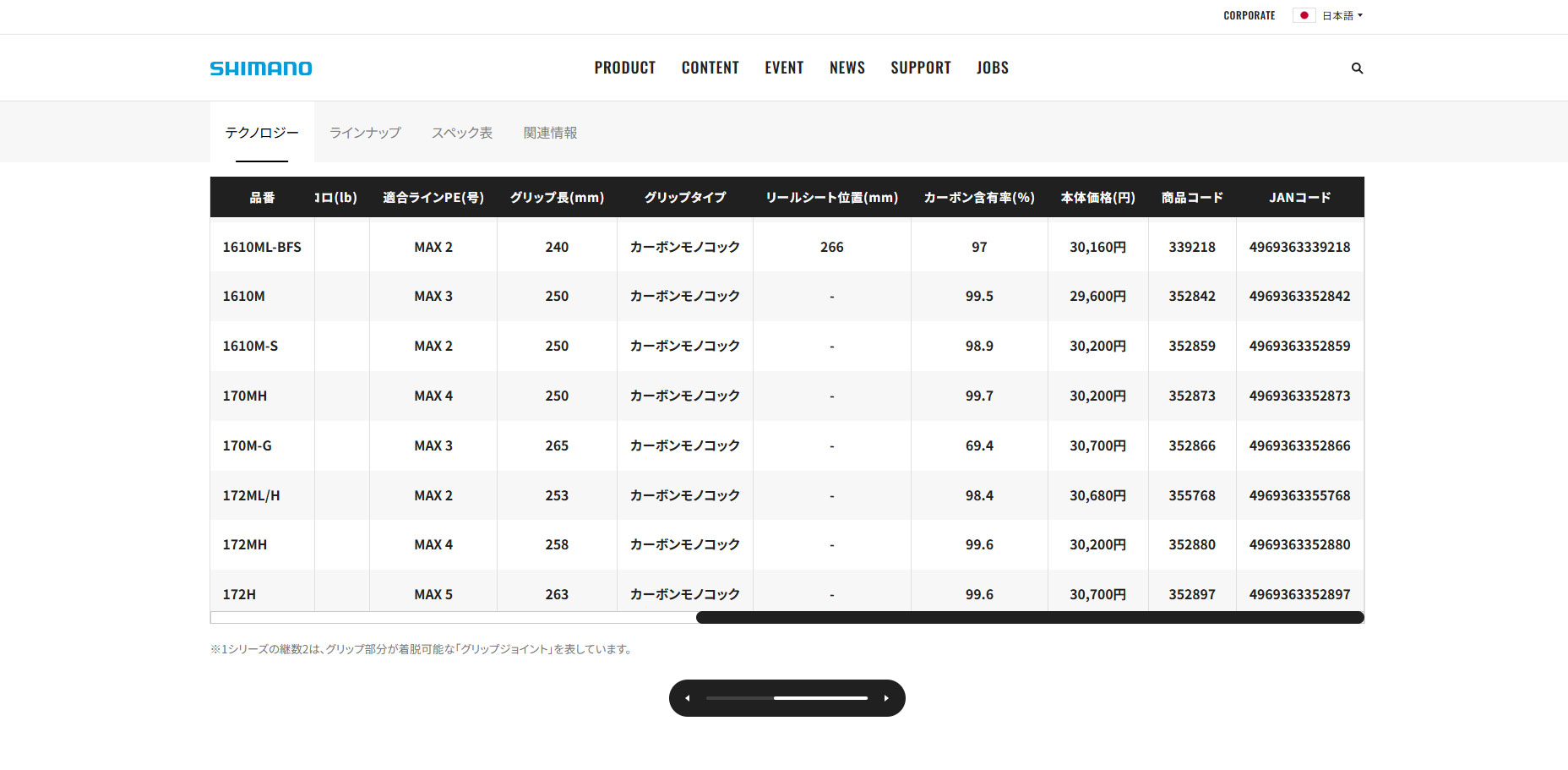1568x770 pixels.
Task: Click product code 352866
Action: 1192,445
